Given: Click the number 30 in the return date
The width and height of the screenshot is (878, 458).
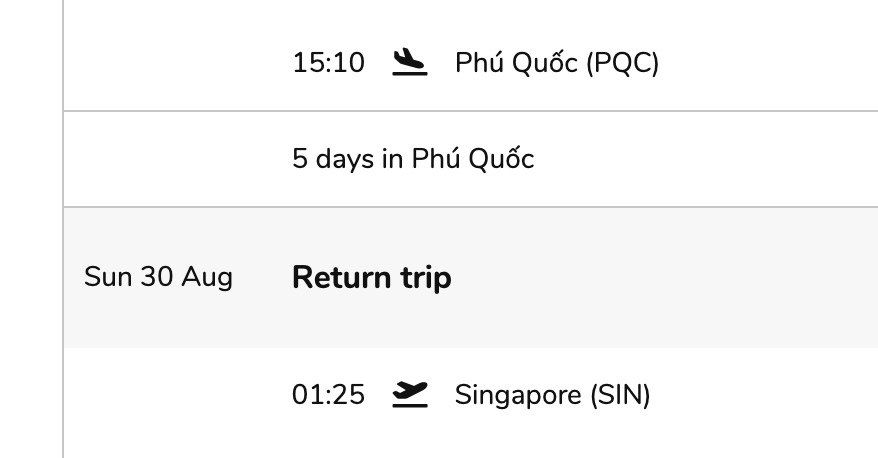Looking at the screenshot, I should point(156,277).
